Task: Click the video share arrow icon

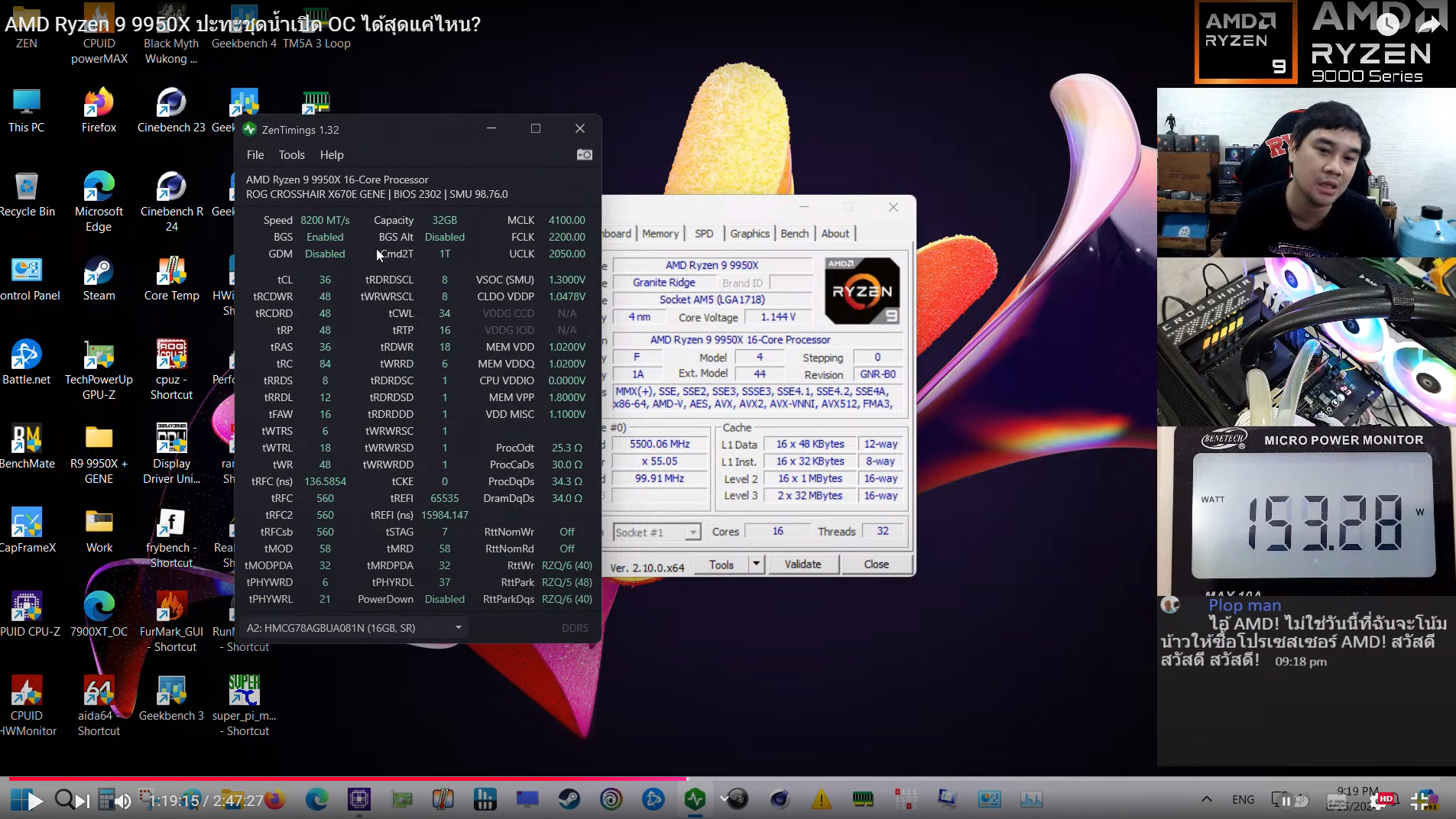Action: (x=1428, y=25)
